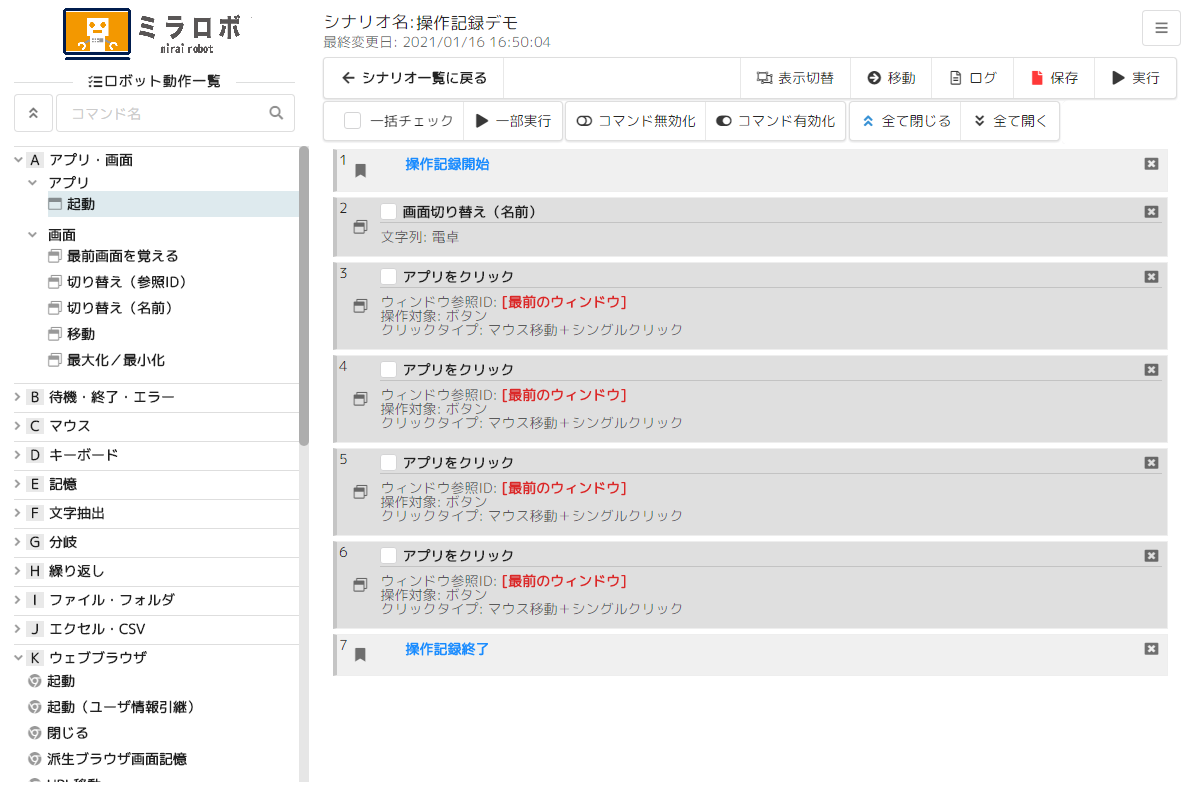Click the bookmark icon on step 7
This screenshot has width=1191, height=796.
tap(361, 654)
